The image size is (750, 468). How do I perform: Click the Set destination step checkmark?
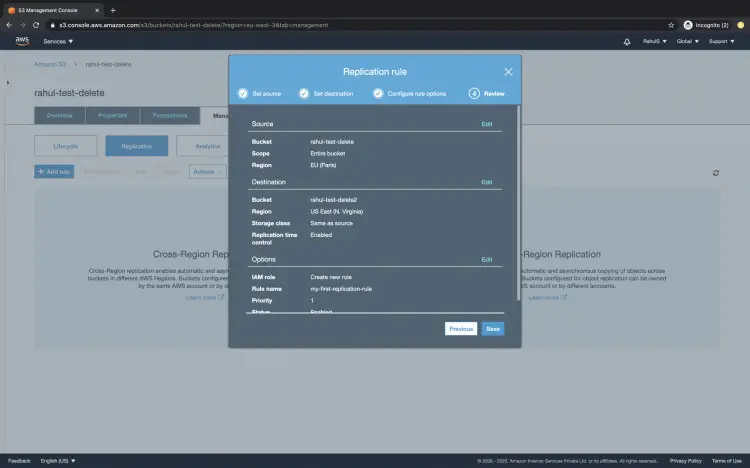pyautogui.click(x=304, y=93)
